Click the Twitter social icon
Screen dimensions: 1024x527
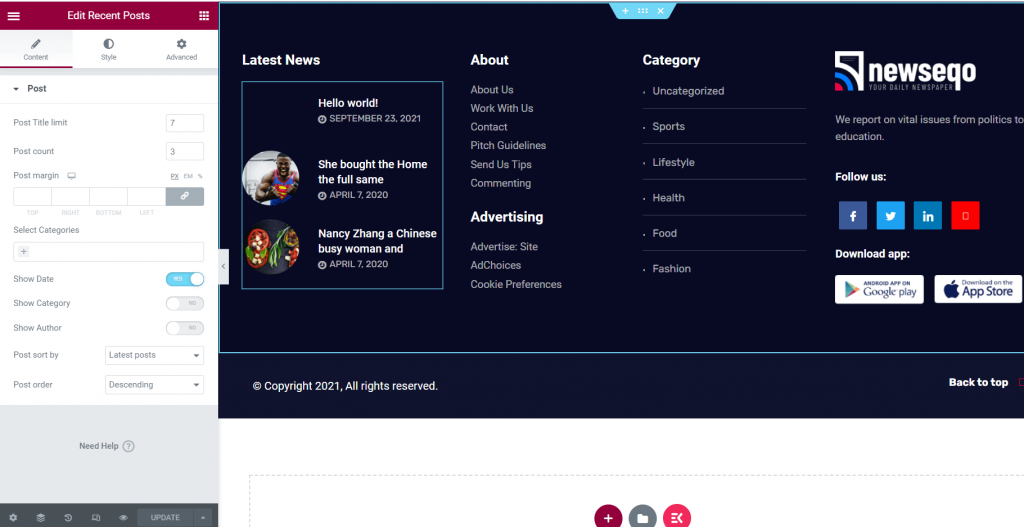(890, 216)
